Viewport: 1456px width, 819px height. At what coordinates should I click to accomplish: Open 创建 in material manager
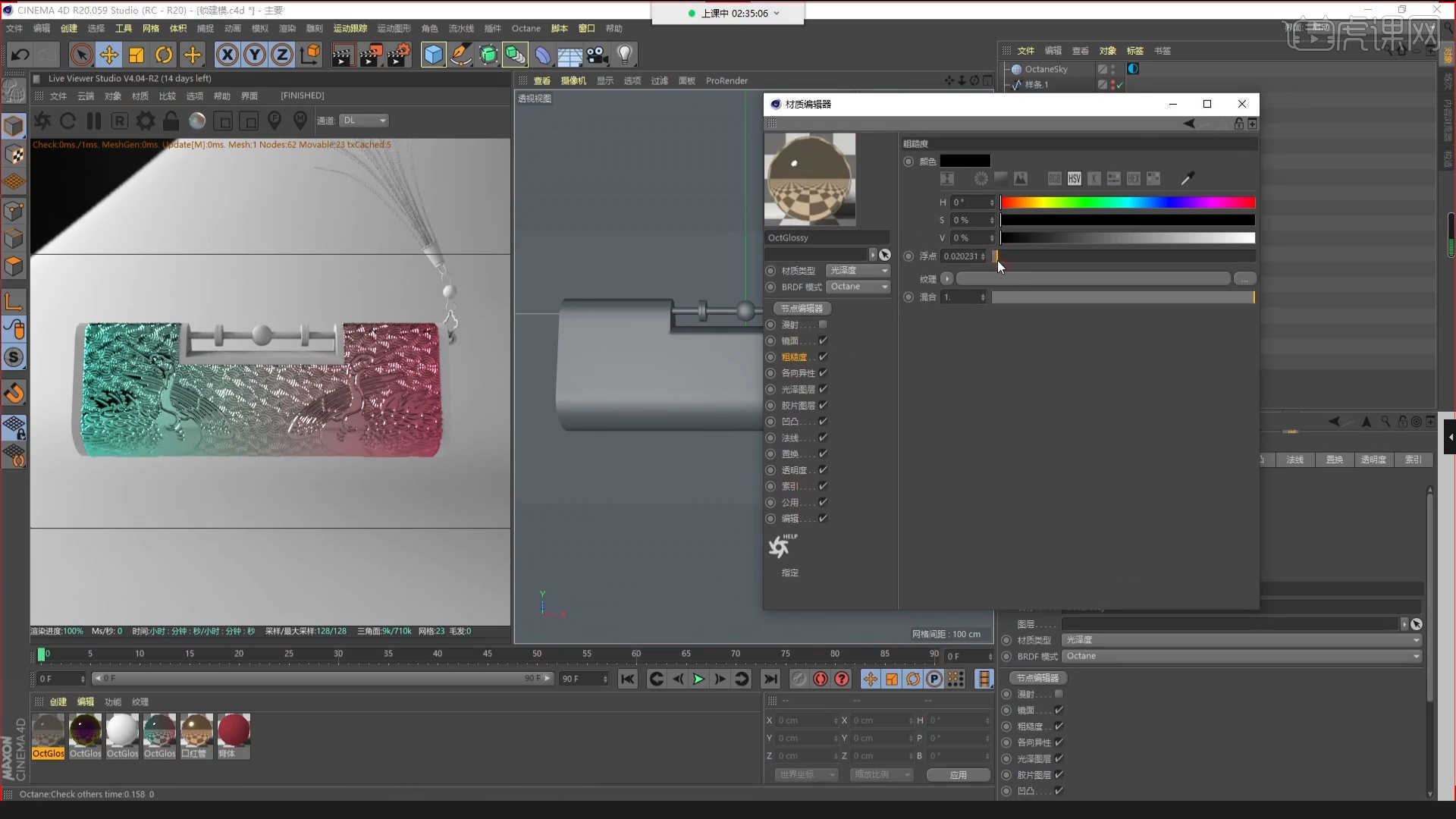(58, 702)
